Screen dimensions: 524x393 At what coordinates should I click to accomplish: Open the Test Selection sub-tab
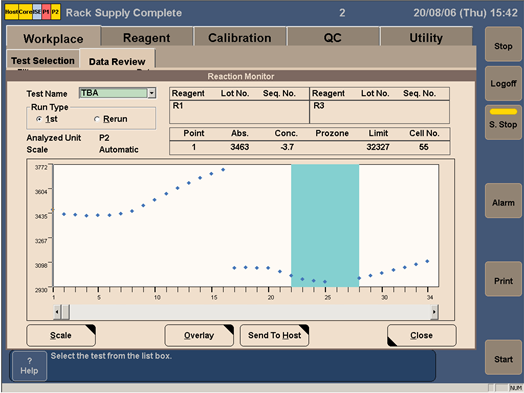click(43, 60)
